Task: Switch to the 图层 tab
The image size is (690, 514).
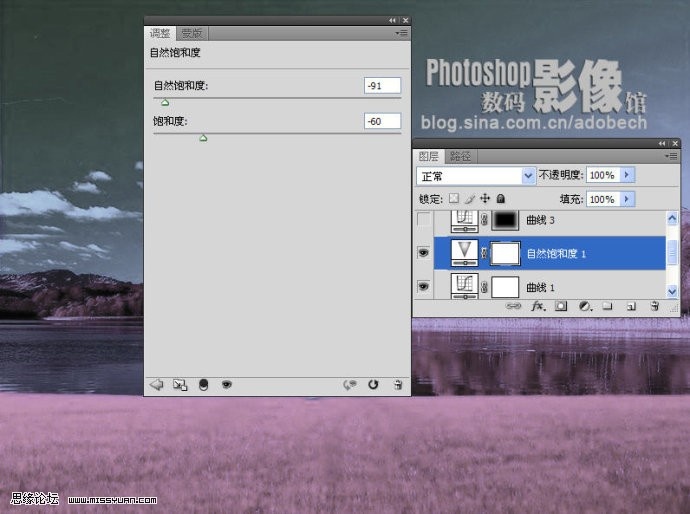Action: (429, 156)
